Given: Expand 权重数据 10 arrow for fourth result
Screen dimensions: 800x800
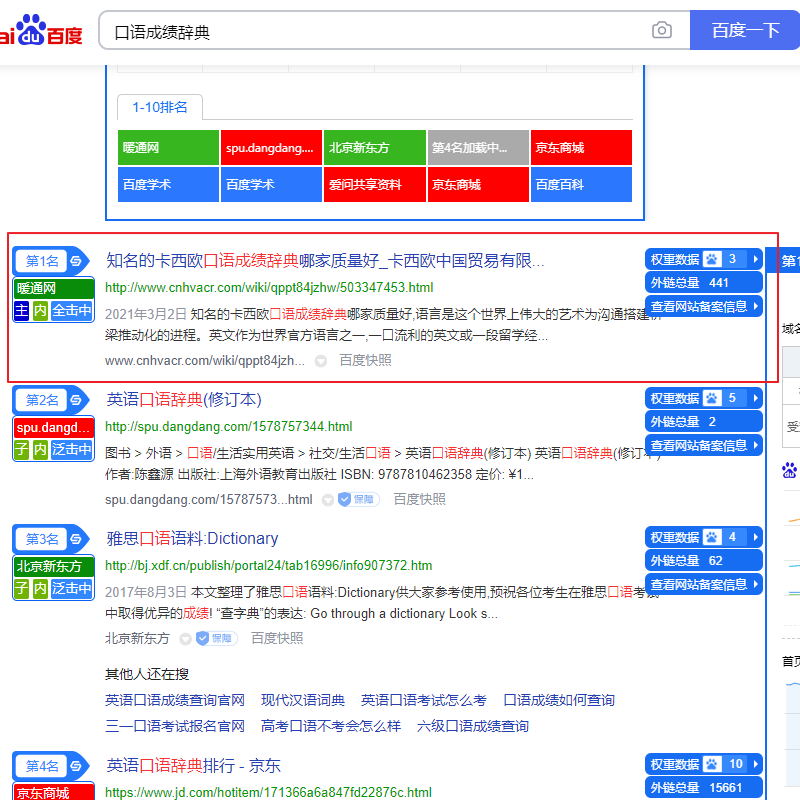Looking at the screenshot, I should [756, 764].
